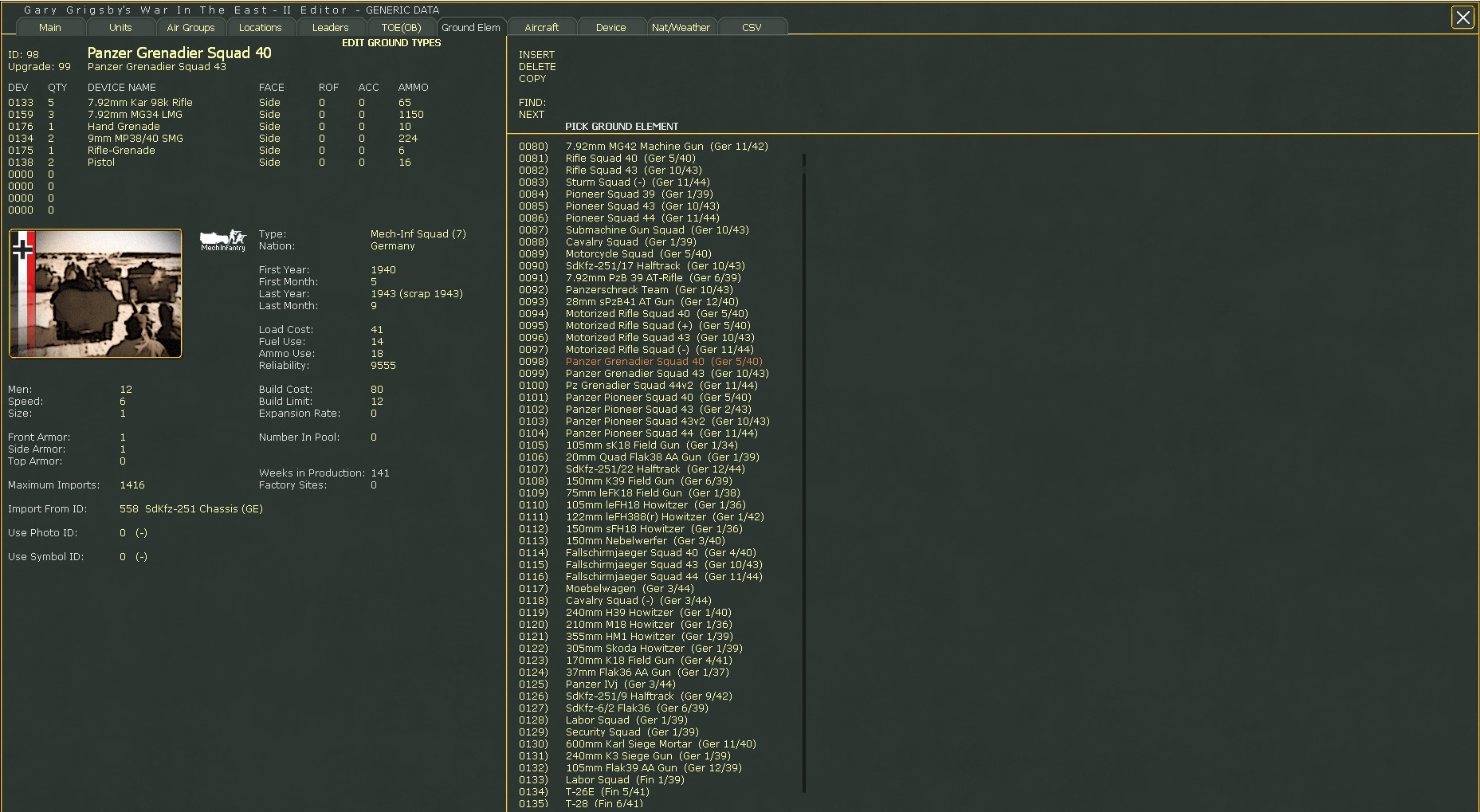
Task: Click COPY to duplicate the ground element
Action: coord(532,79)
